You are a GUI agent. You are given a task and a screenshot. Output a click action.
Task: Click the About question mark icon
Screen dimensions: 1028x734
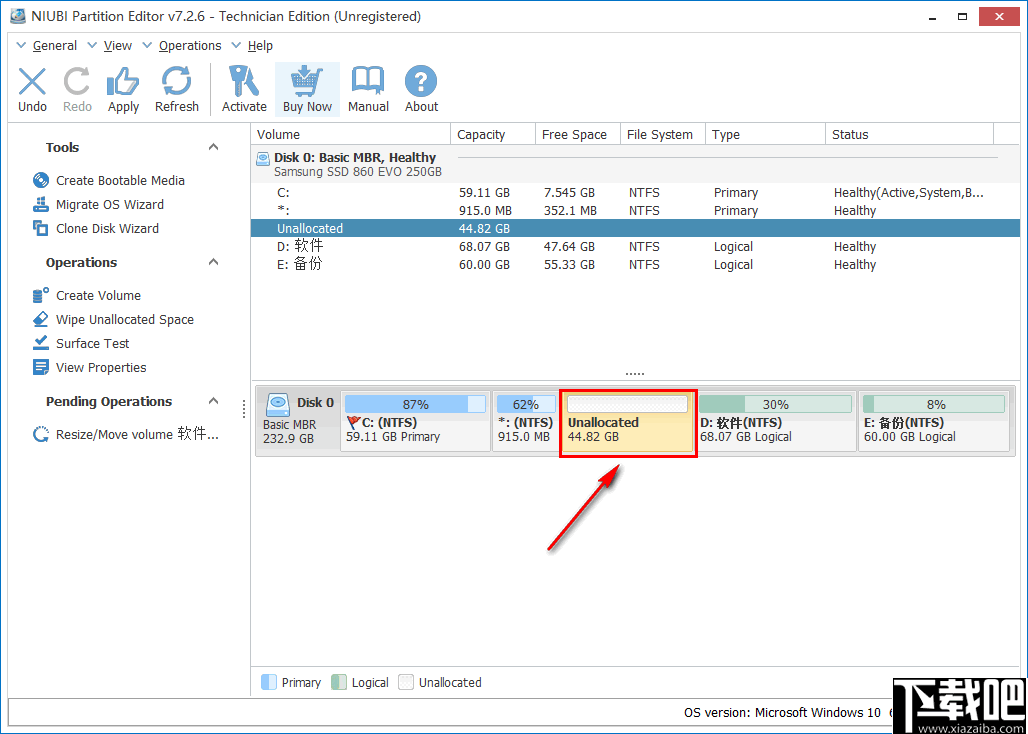pyautogui.click(x=420, y=88)
